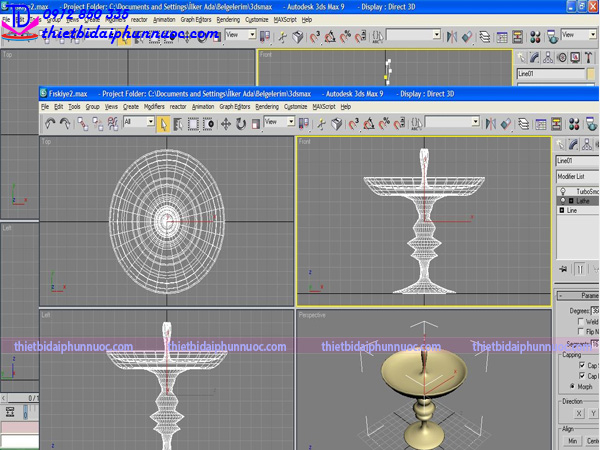Open MAXScript menu in back window

[x=285, y=20]
